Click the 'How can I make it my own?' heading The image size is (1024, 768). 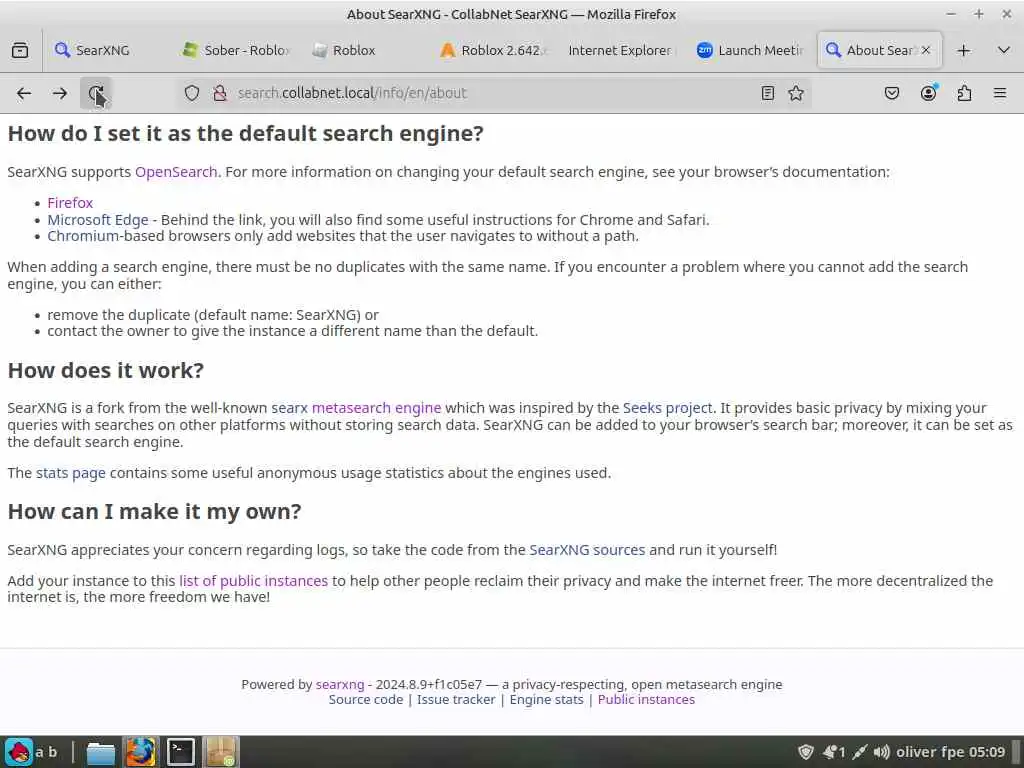(154, 511)
